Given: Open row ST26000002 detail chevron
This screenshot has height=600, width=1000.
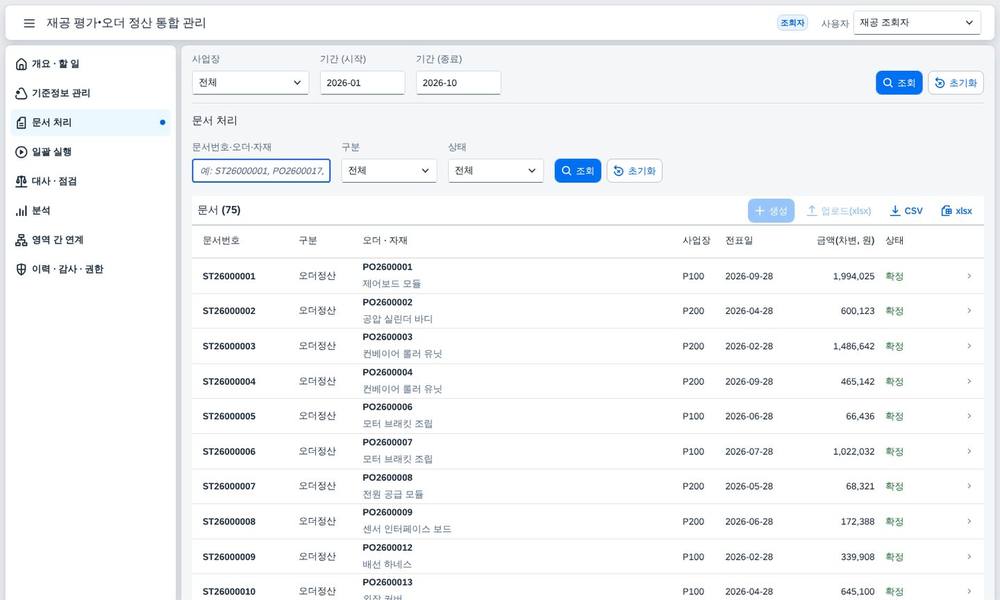Looking at the screenshot, I should 969,311.
